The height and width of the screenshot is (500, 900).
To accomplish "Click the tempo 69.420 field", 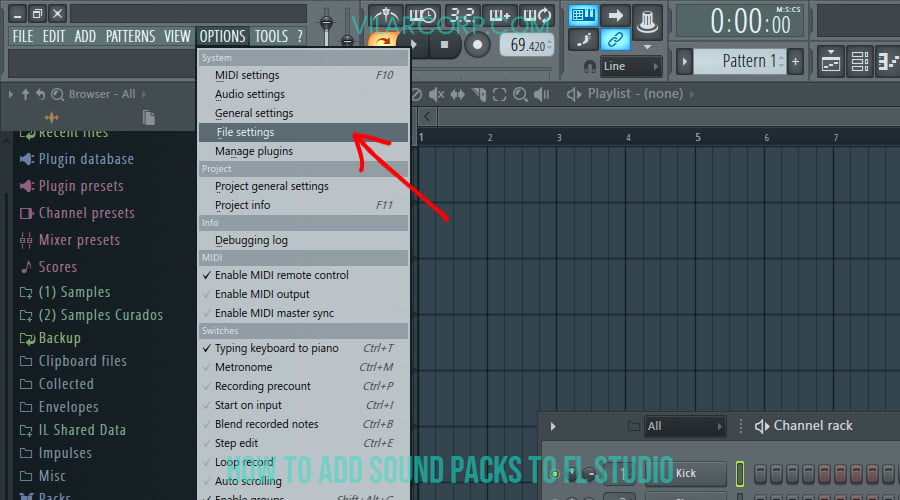I will (527, 45).
